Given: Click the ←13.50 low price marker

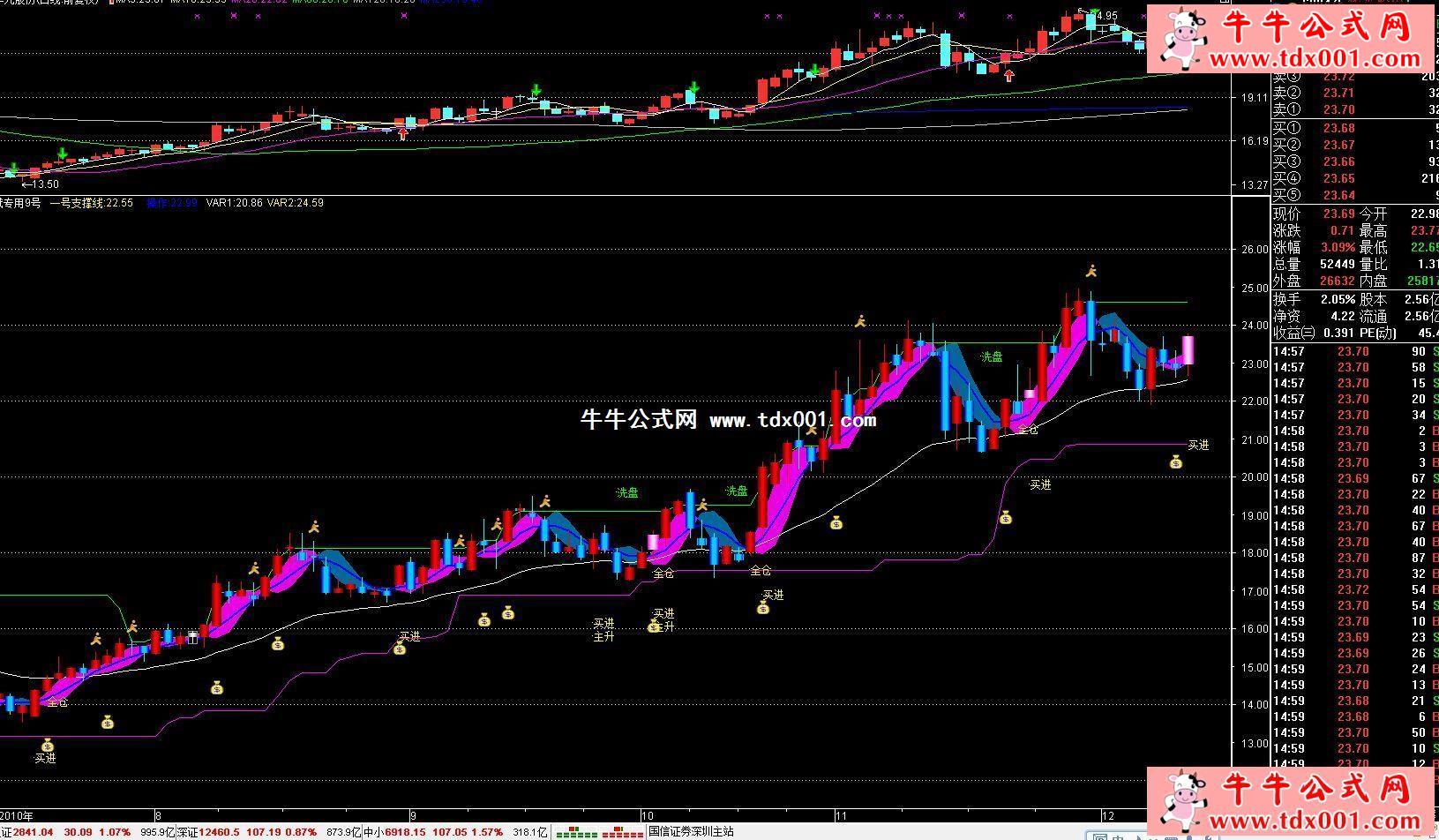Looking at the screenshot, I should pos(40,184).
